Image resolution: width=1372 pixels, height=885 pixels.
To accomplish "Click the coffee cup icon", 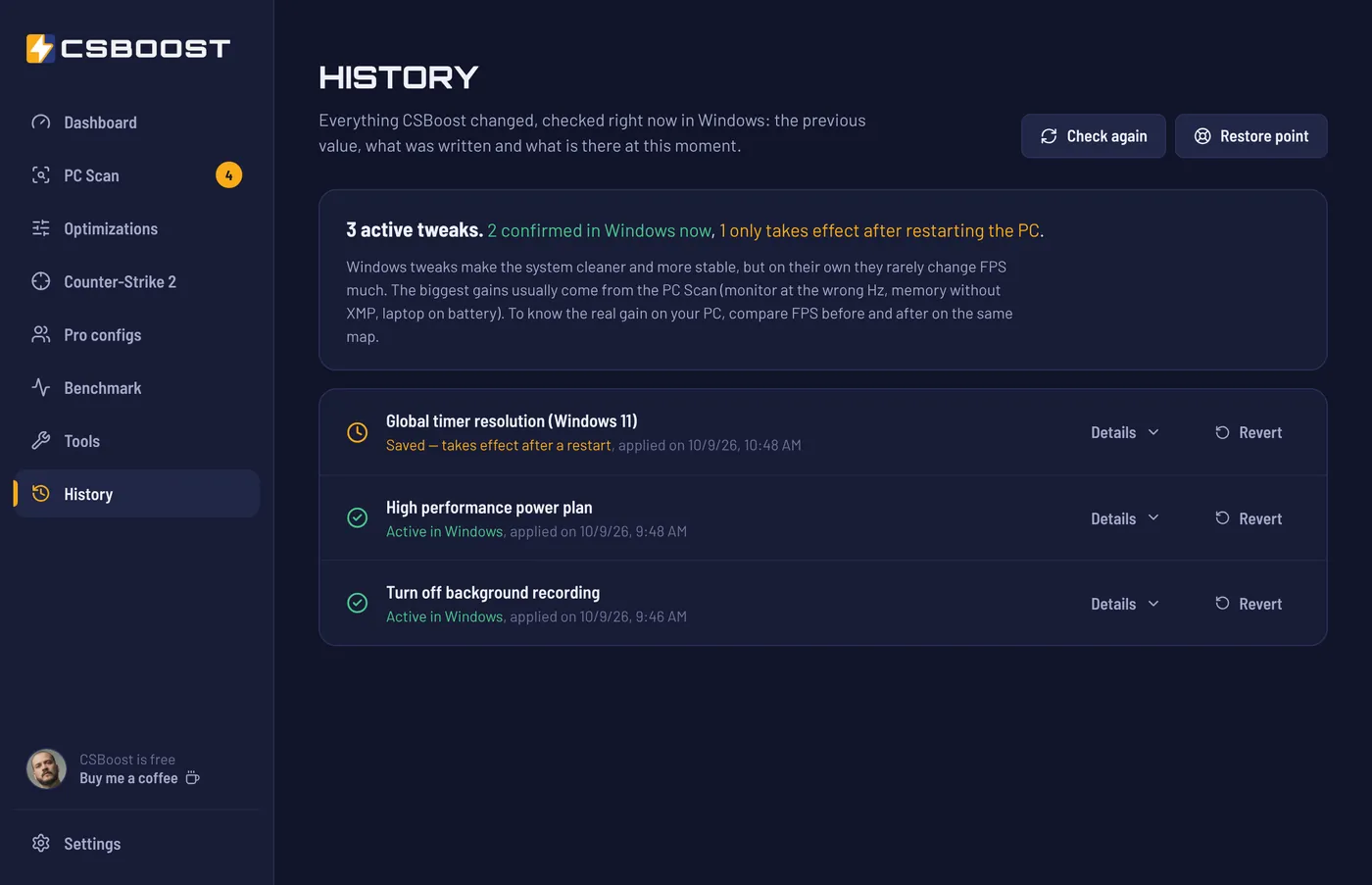I will pyautogui.click(x=193, y=778).
